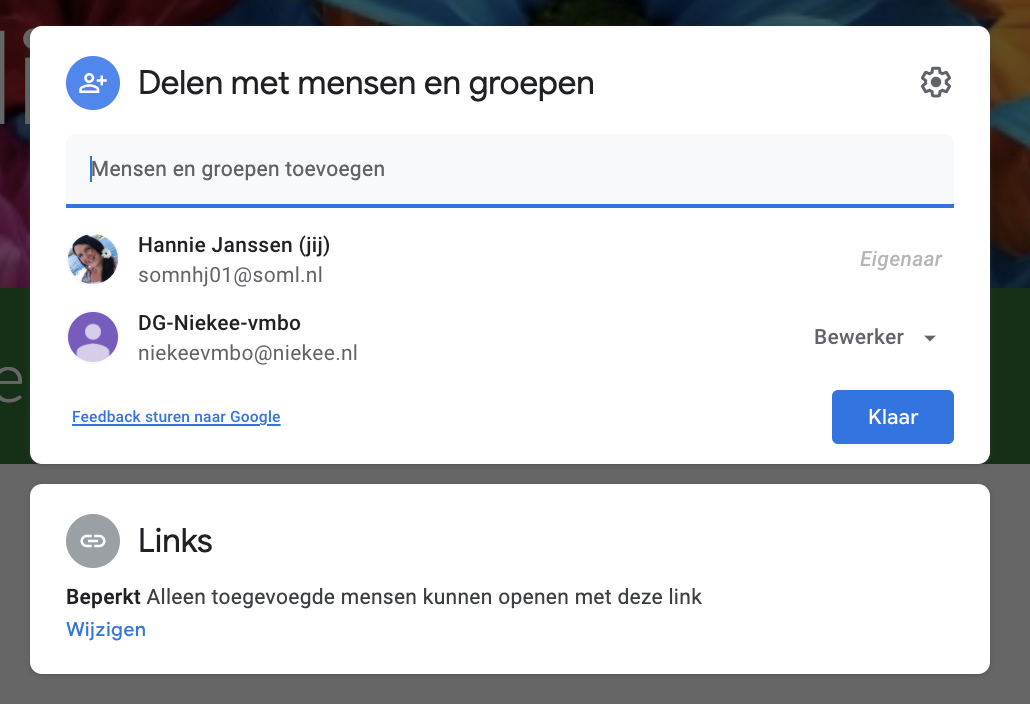Click the blue add-person share icon
Viewport: 1030px width, 704px height.
coord(93,83)
